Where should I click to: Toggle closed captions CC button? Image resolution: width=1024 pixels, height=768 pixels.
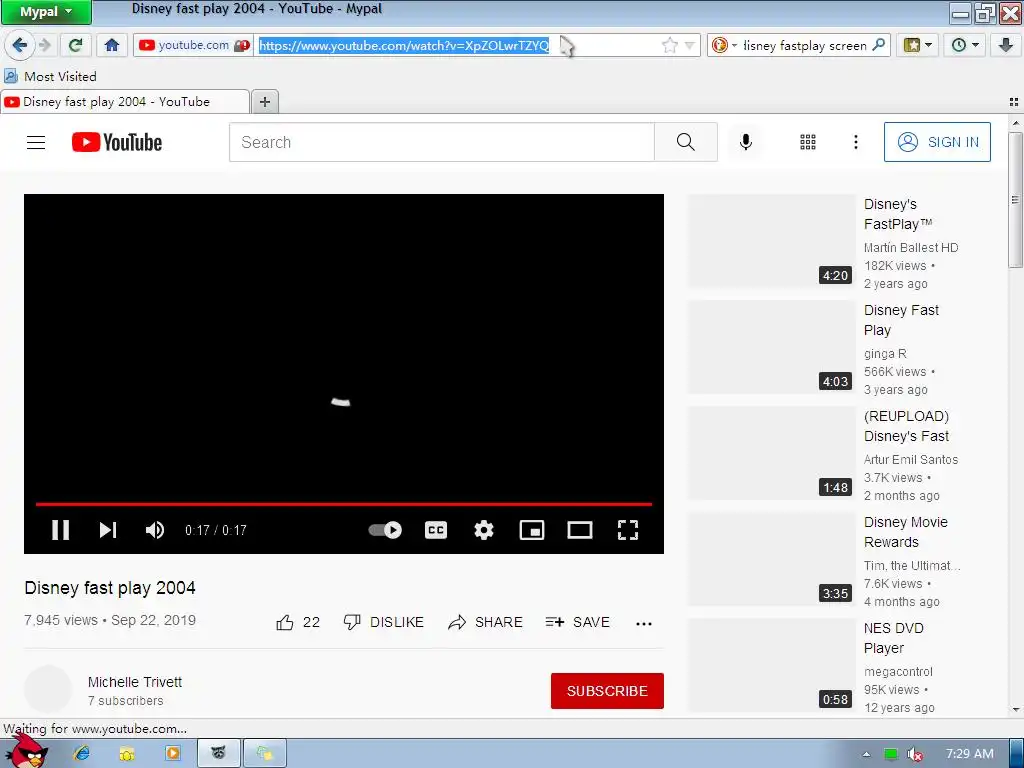[436, 530]
